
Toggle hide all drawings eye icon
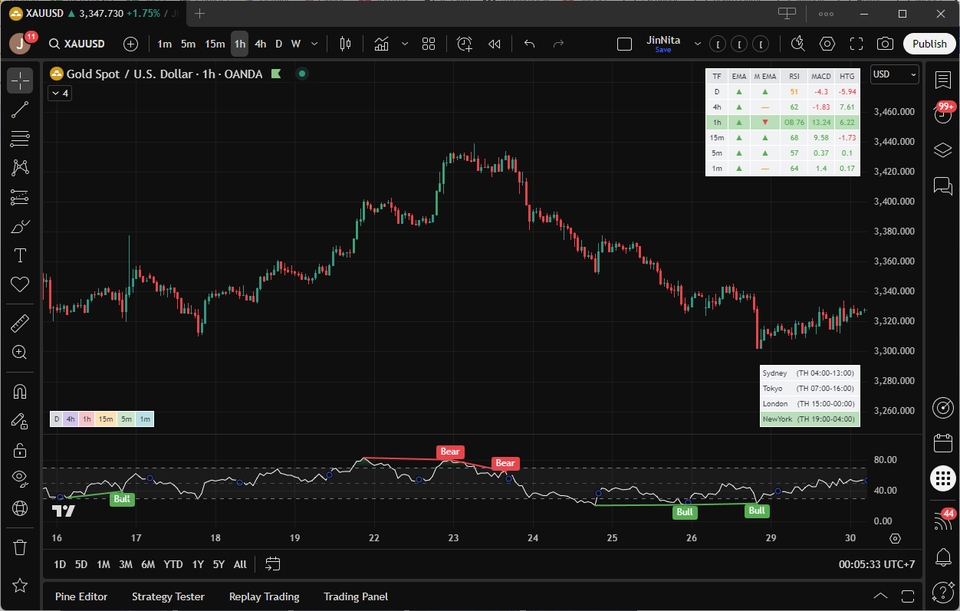tap(20, 479)
